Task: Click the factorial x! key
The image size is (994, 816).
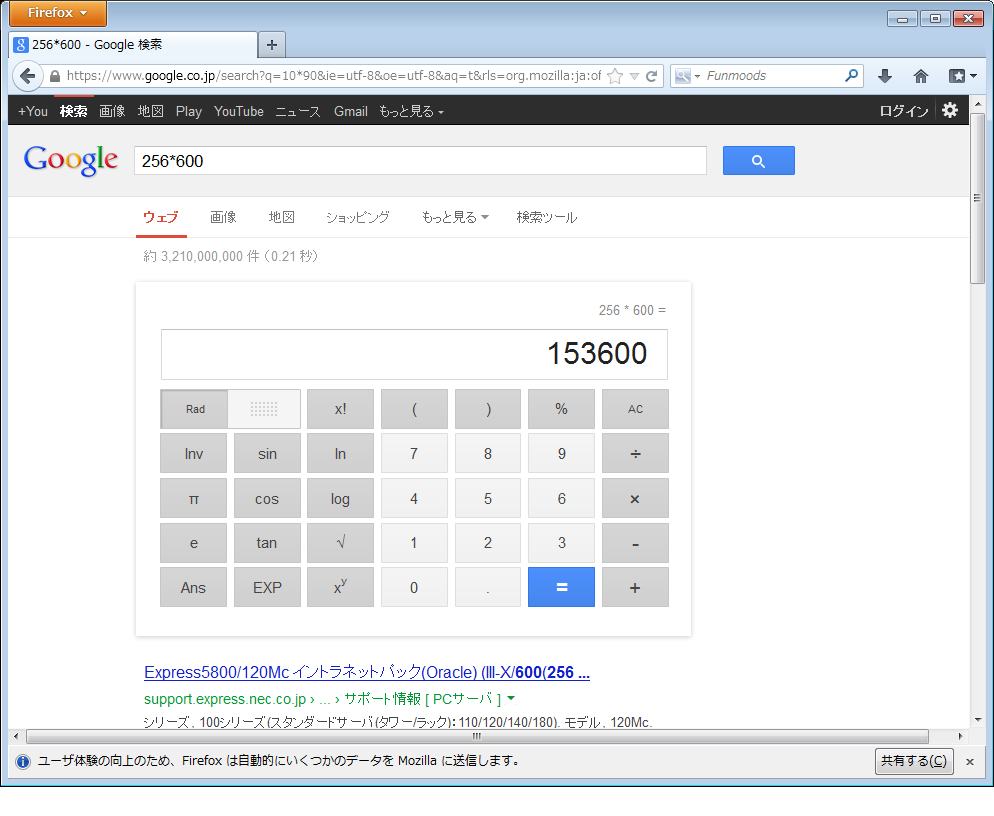Action: 340,409
